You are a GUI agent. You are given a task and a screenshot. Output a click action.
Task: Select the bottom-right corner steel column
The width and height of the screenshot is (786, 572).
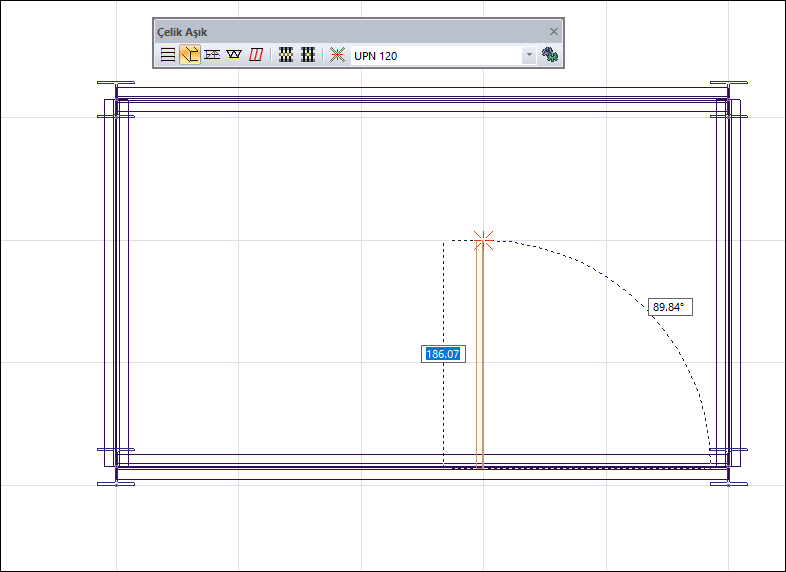[728, 467]
